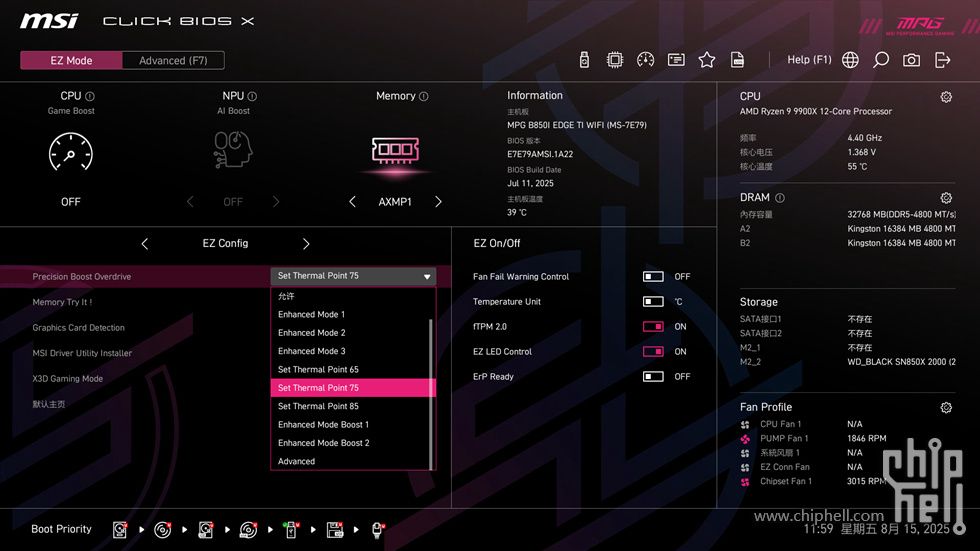Viewport: 980px width, 551px height.
Task: Toggle Fan Fail Warning Control switch
Action: coord(653,276)
